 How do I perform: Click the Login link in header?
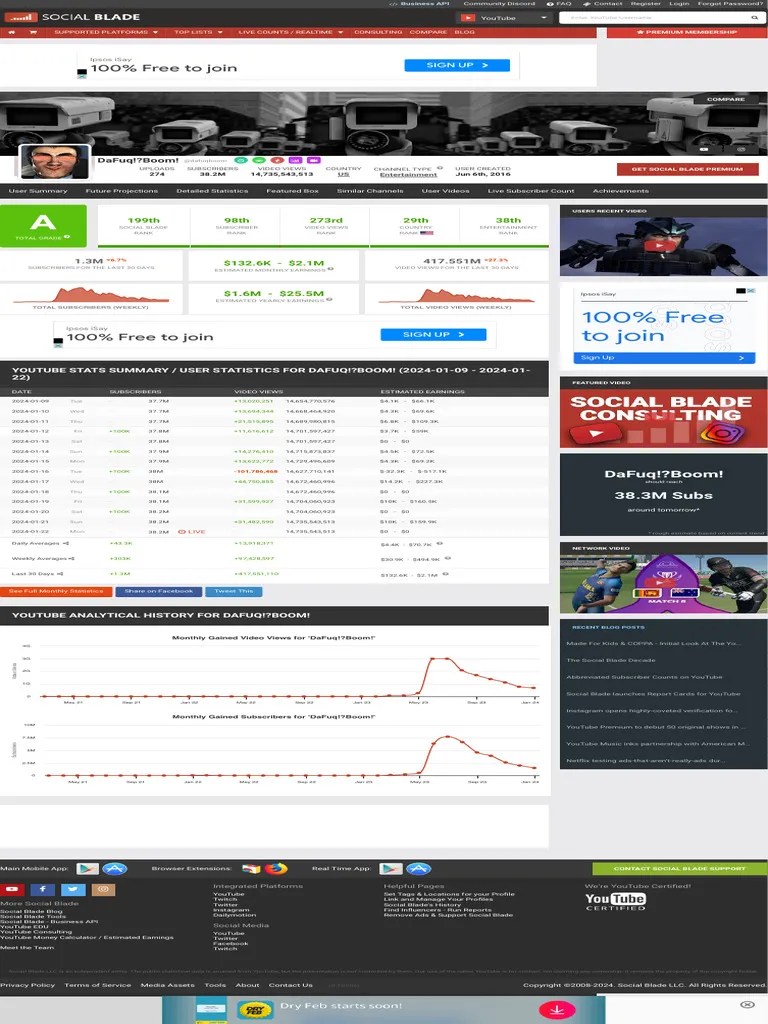pyautogui.click(x=679, y=4)
